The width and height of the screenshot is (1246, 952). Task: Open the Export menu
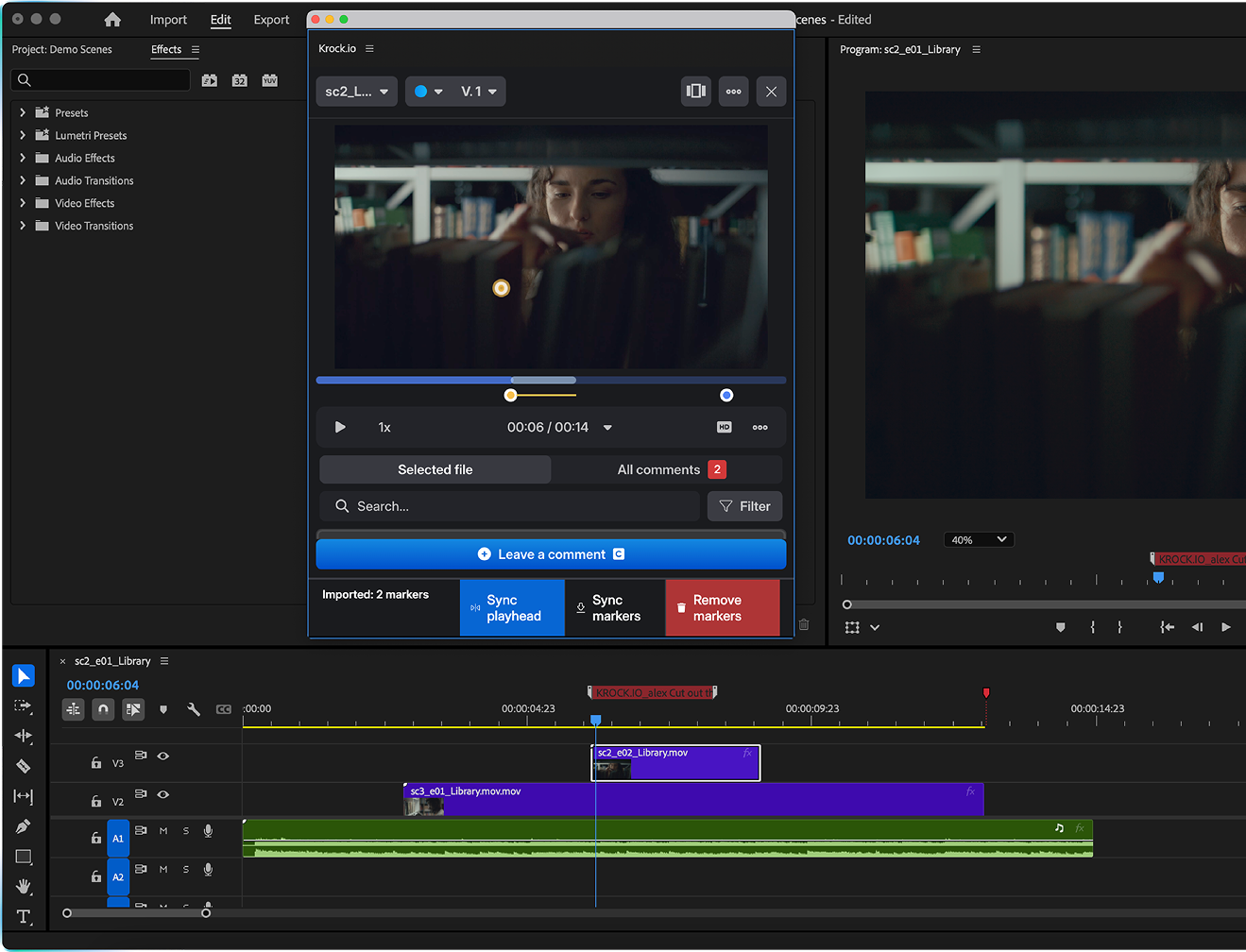click(x=271, y=19)
